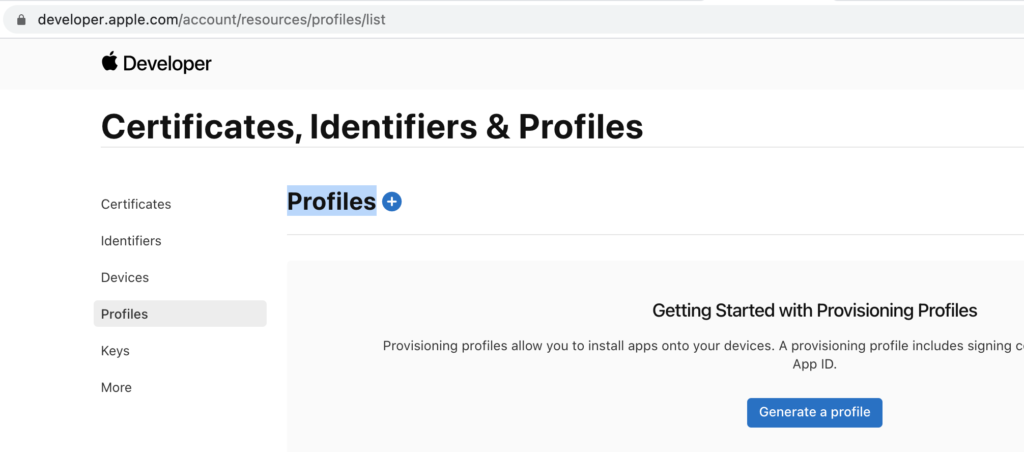This screenshot has height=452, width=1024.
Task: Click the highlighted Profiles heading text
Action: click(x=332, y=202)
